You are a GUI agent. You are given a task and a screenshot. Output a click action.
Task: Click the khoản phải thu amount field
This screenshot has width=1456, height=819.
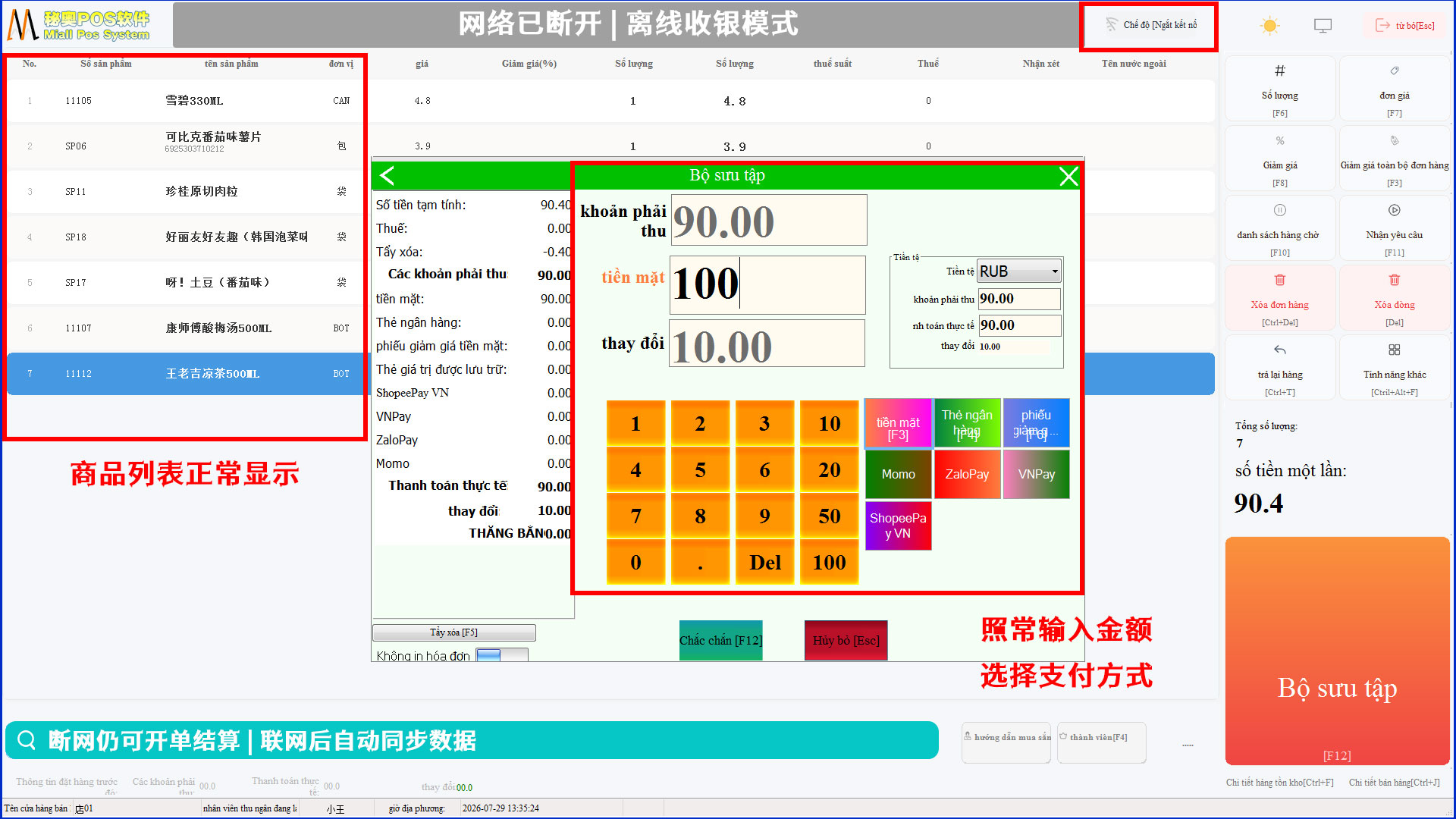click(x=769, y=220)
